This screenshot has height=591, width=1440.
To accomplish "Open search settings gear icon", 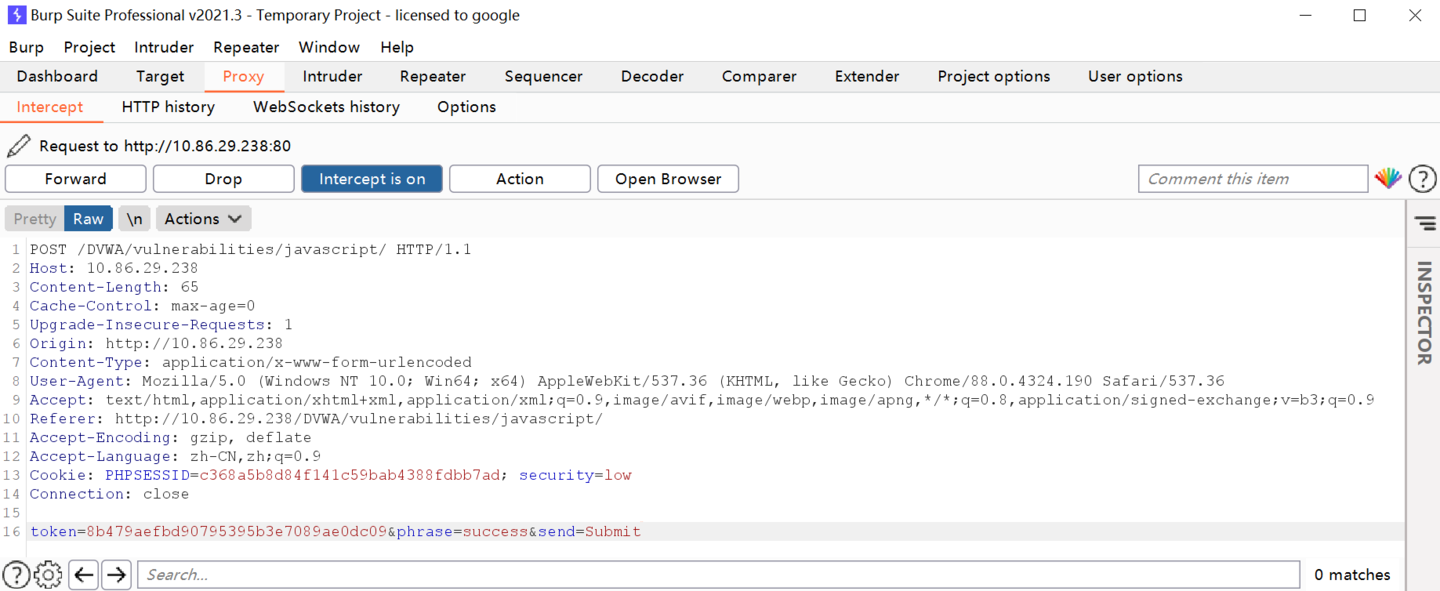I will pyautogui.click(x=48, y=574).
